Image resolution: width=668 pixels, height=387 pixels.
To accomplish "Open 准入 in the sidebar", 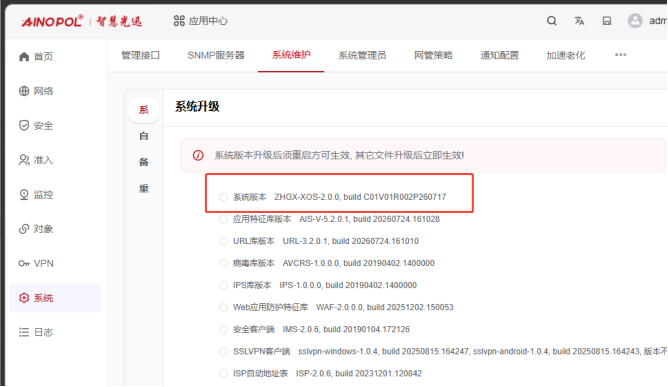I will [x=36, y=160].
